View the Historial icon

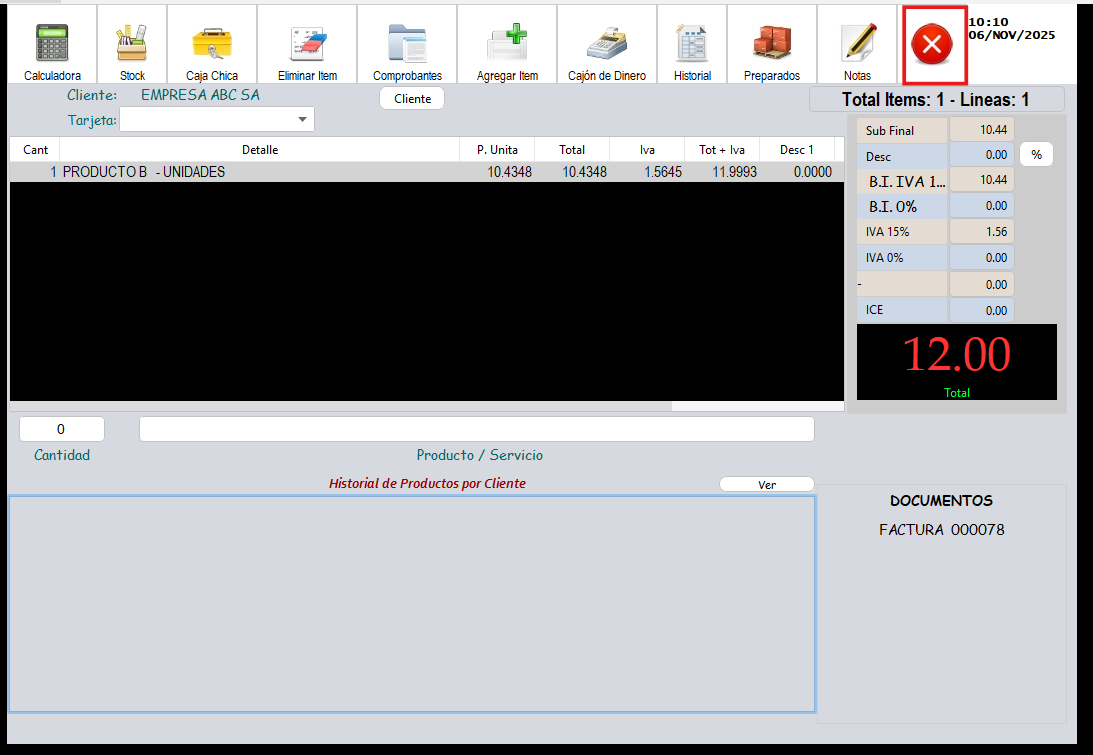pyautogui.click(x=692, y=46)
